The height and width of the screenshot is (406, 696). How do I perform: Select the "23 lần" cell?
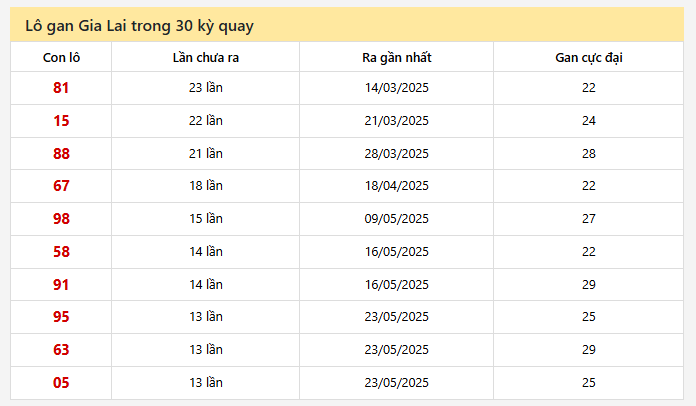pos(205,88)
